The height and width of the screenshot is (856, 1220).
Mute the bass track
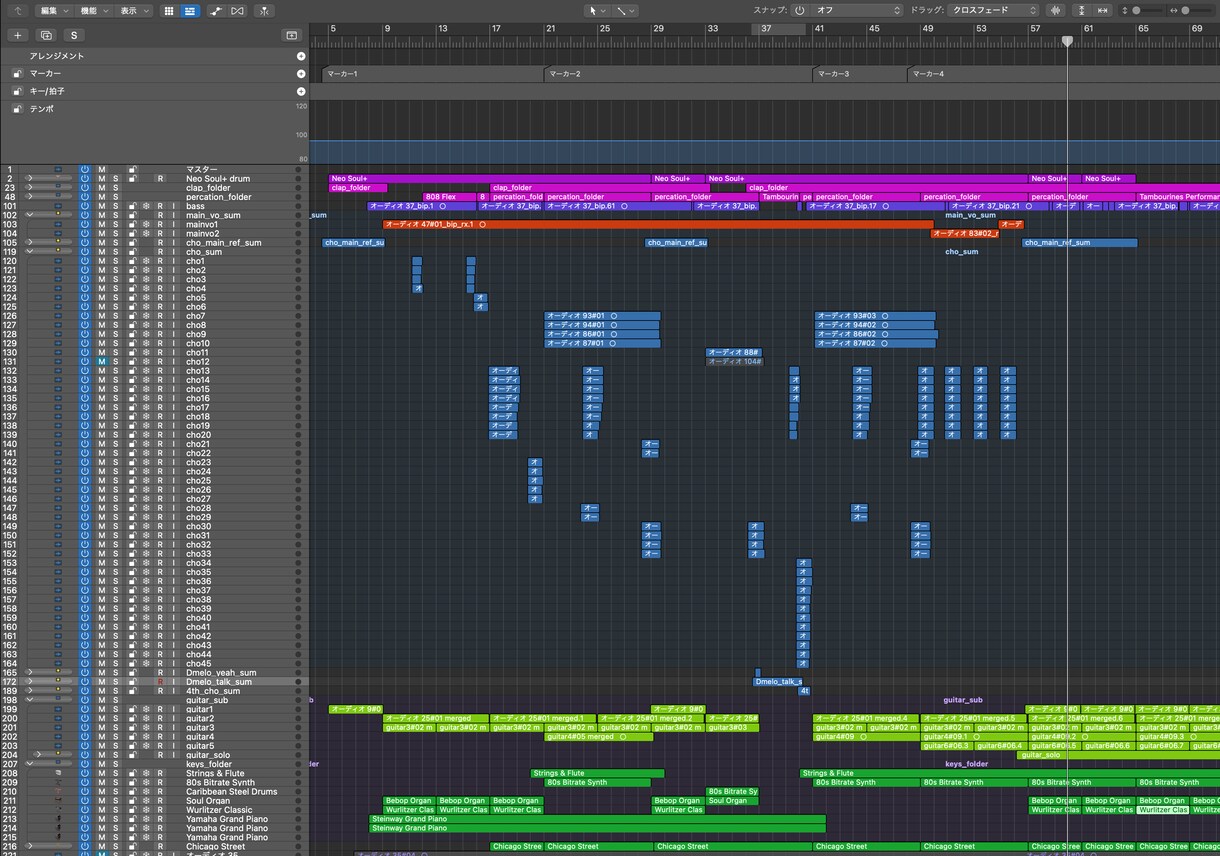pyautogui.click(x=101, y=206)
